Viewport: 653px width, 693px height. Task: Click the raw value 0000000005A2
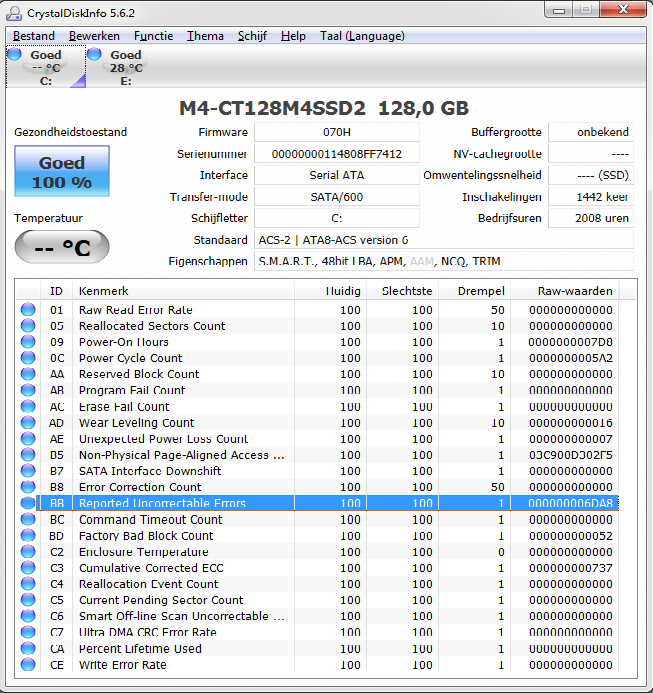(x=570, y=358)
